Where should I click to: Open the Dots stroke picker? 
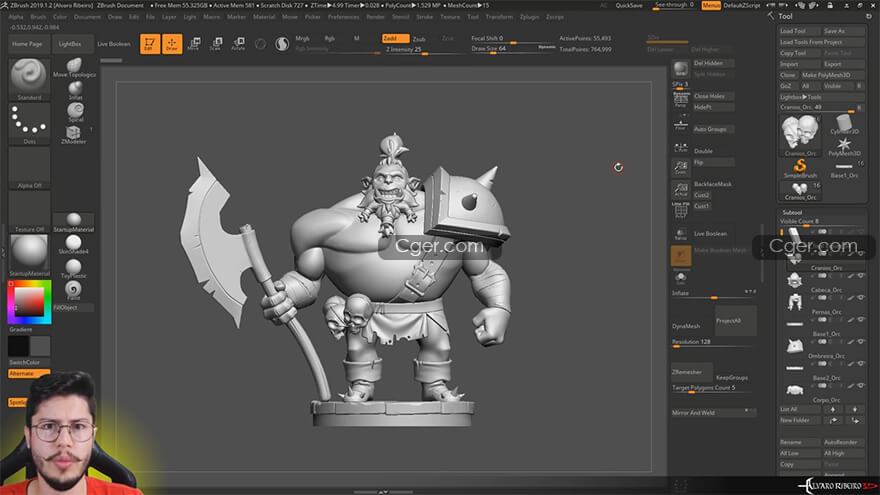click(29, 123)
